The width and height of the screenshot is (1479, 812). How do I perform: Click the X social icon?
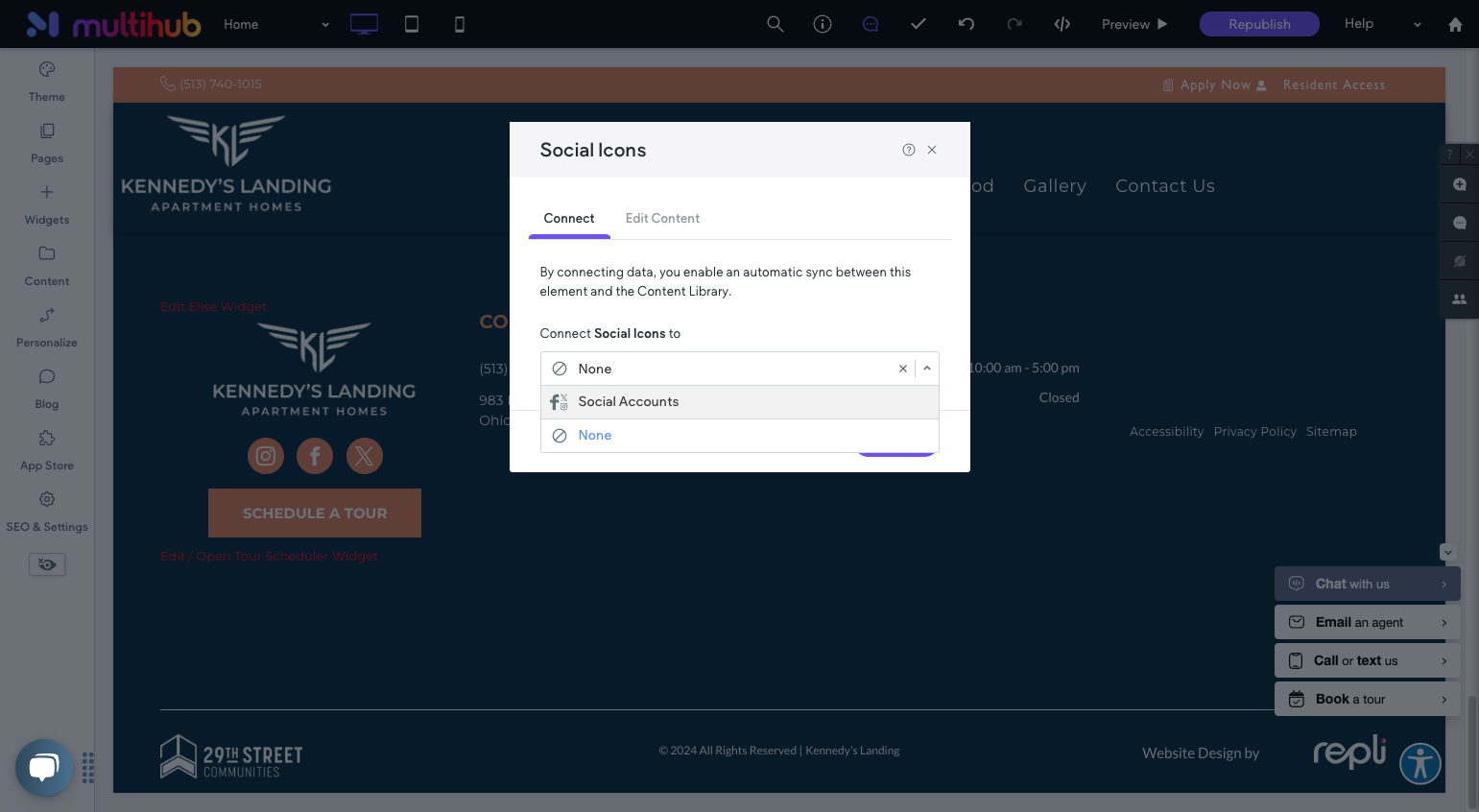364,456
